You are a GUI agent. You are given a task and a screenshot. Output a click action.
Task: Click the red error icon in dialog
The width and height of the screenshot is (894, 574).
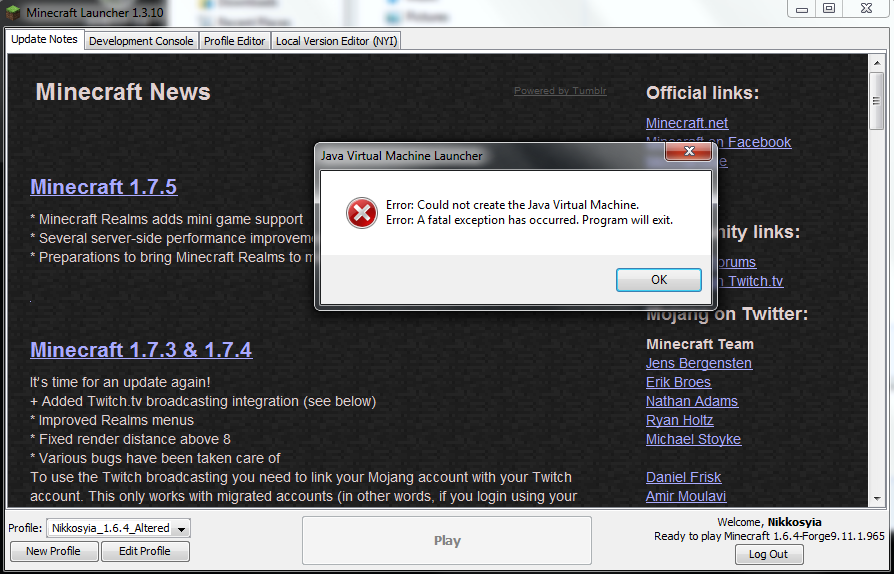[361, 212]
